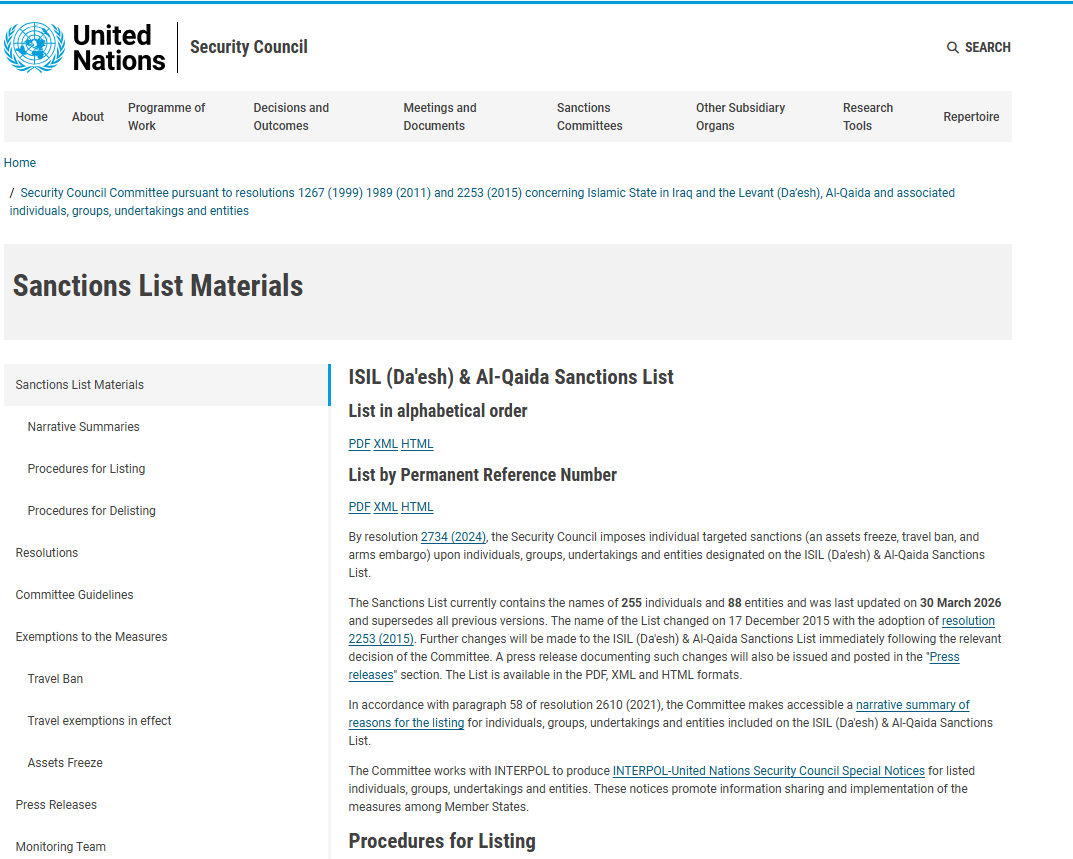1073x859 pixels.
Task: Open HTML version of alphabetical list
Action: click(417, 444)
